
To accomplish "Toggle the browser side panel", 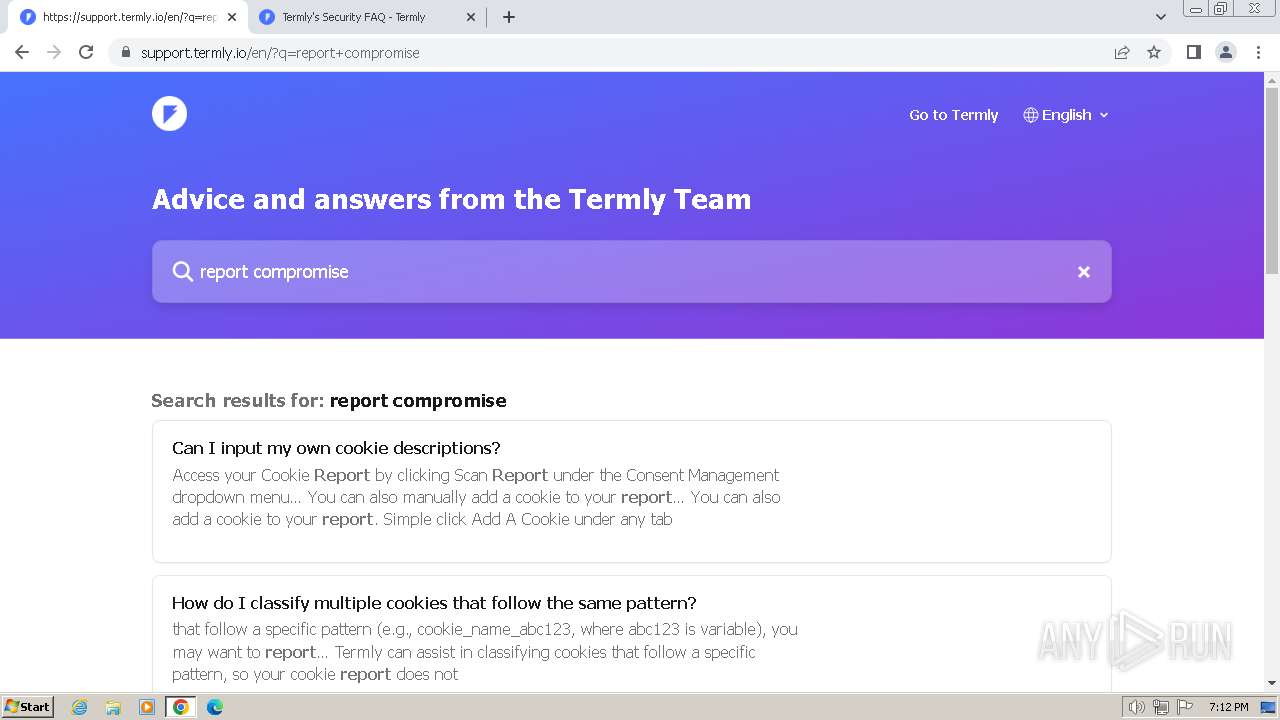I will click(x=1193, y=52).
